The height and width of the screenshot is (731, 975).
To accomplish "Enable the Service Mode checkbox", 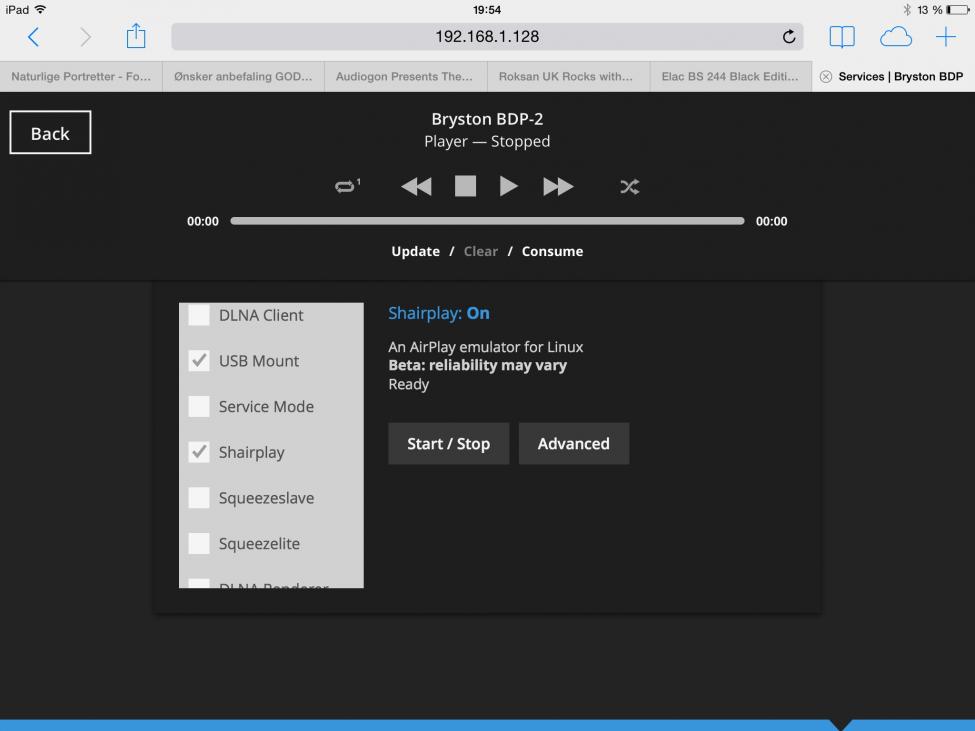I will [199, 406].
